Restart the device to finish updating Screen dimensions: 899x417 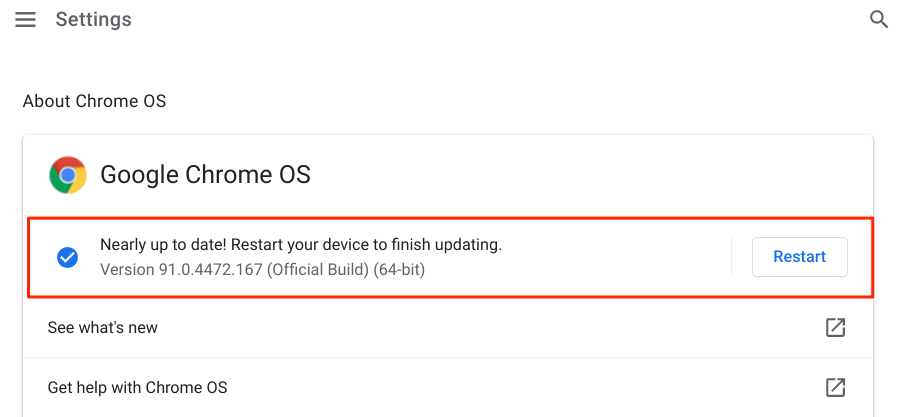[x=799, y=257]
